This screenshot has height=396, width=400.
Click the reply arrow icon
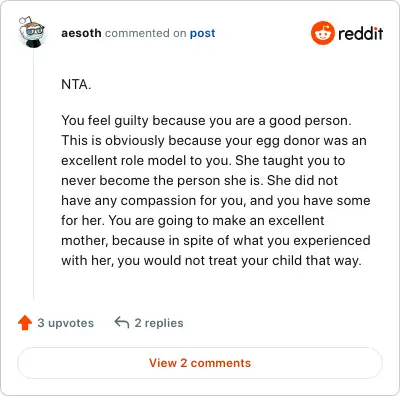click(122, 322)
